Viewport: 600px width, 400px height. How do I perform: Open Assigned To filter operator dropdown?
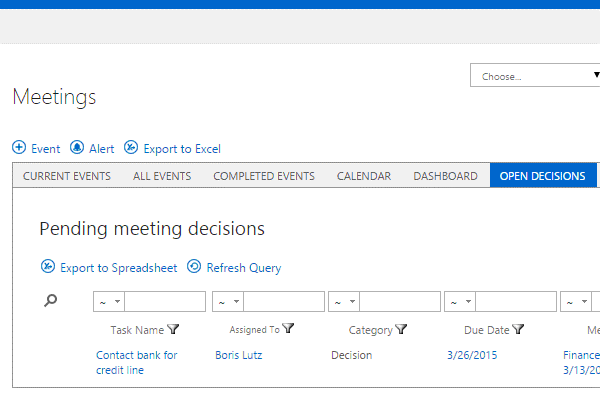coord(228,302)
